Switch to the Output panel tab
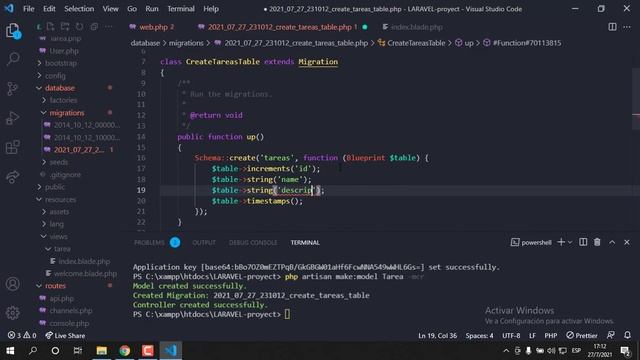 click(204, 242)
